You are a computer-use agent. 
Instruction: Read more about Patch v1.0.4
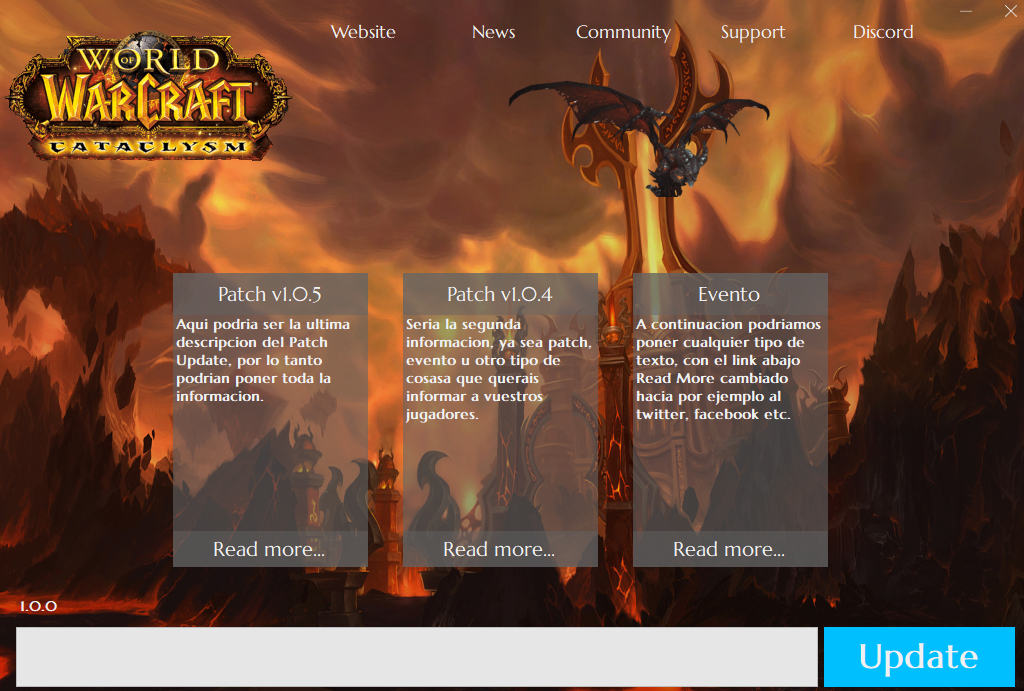500,549
